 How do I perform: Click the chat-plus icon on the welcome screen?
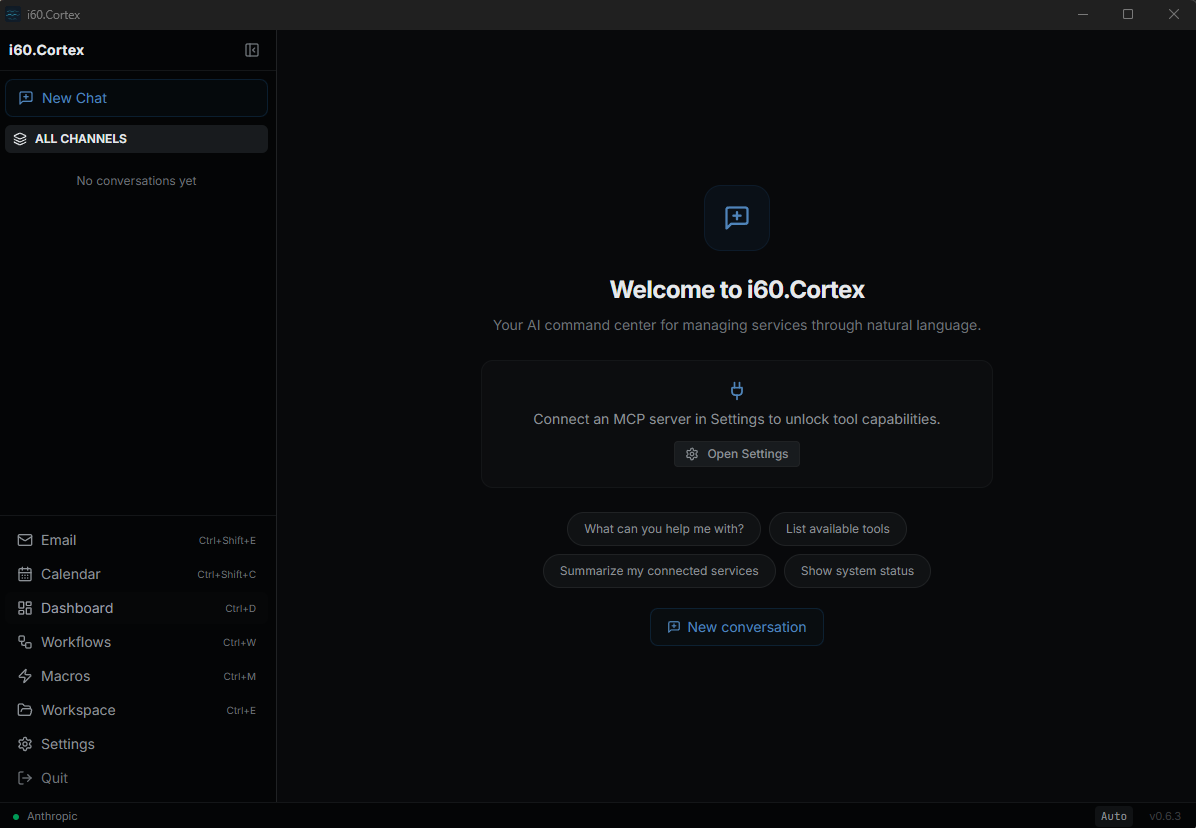(737, 217)
